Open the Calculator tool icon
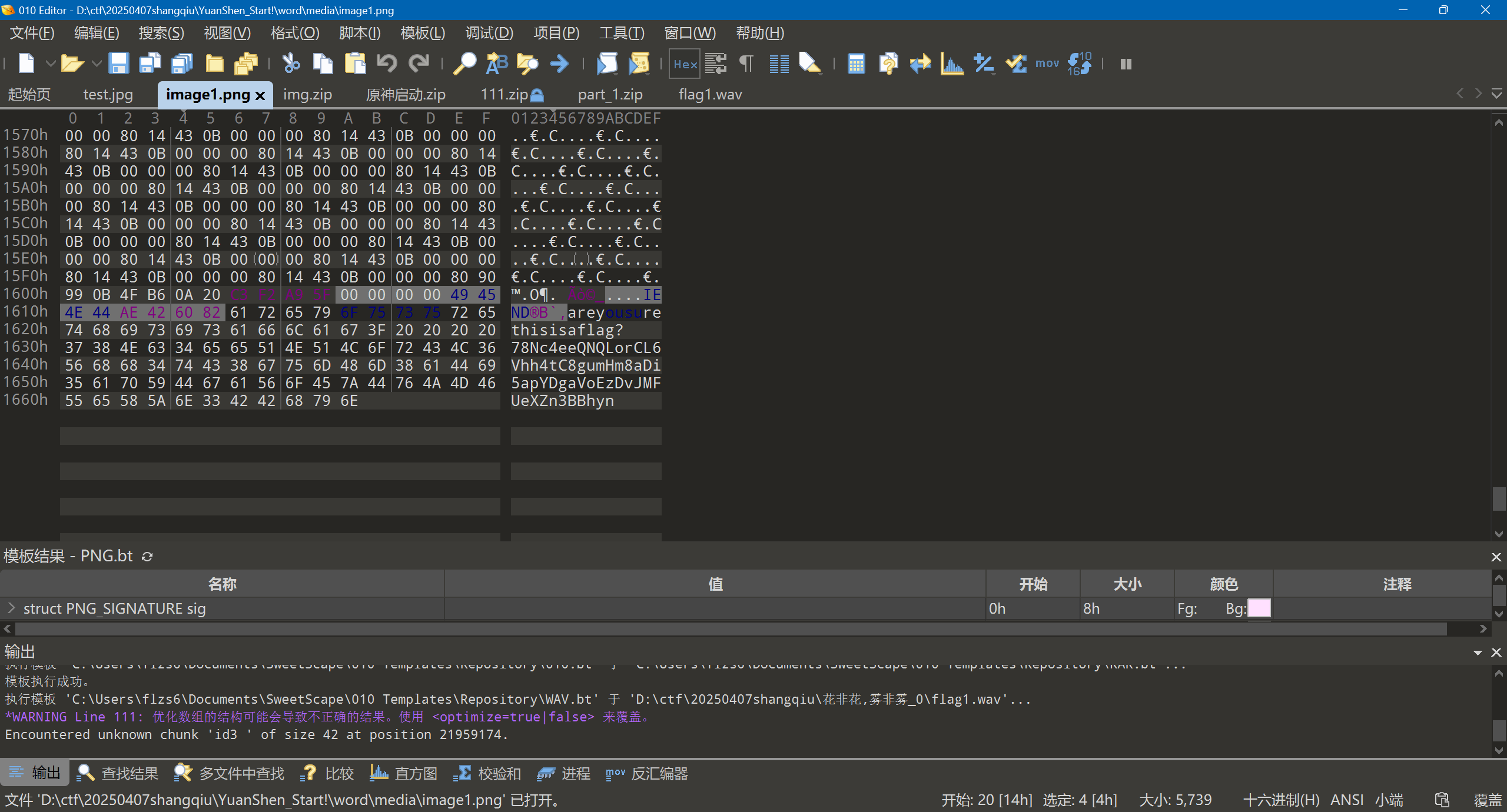 (x=856, y=64)
